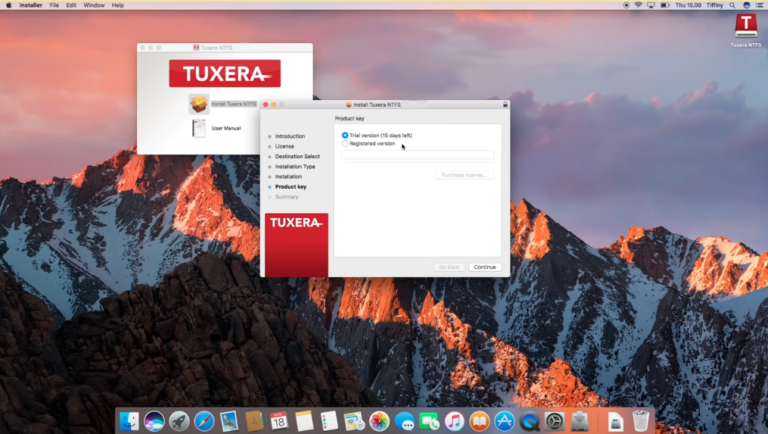
Task: Open the File menu
Action: [x=54, y=5]
